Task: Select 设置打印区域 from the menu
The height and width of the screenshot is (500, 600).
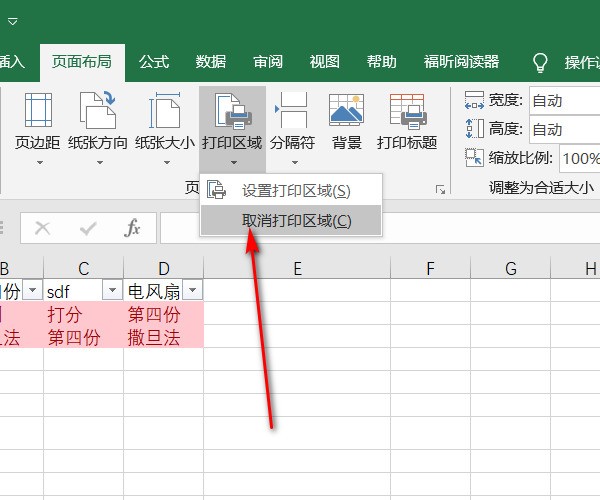Action: (296, 190)
